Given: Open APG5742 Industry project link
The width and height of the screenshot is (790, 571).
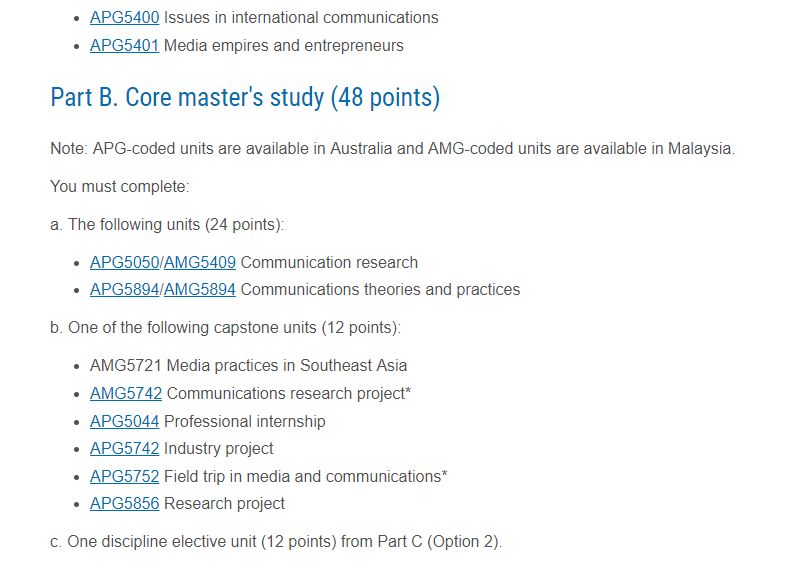Looking at the screenshot, I should (x=124, y=449).
